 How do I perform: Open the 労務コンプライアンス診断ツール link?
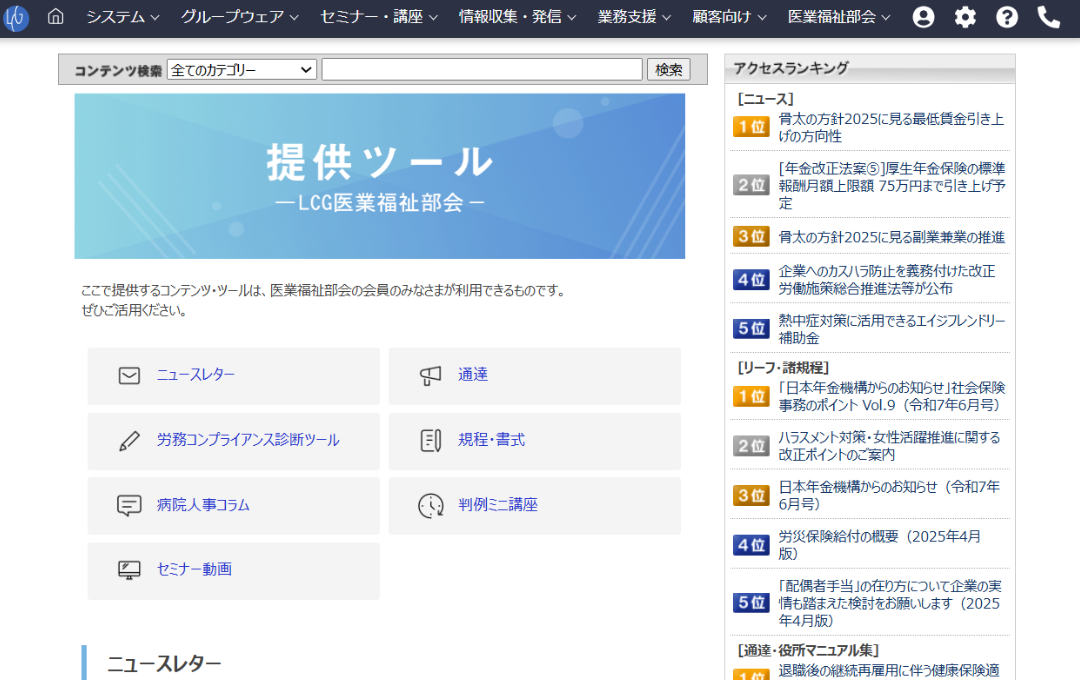(x=248, y=440)
